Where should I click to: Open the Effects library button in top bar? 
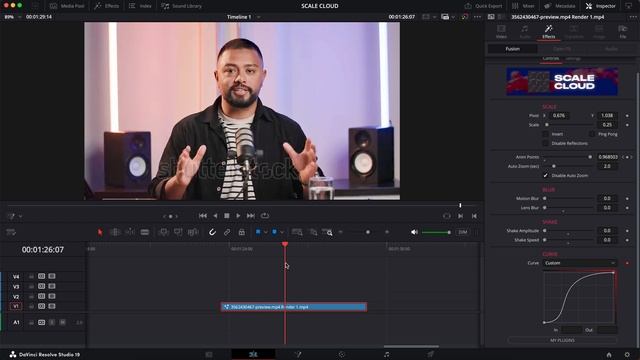[x=107, y=6]
